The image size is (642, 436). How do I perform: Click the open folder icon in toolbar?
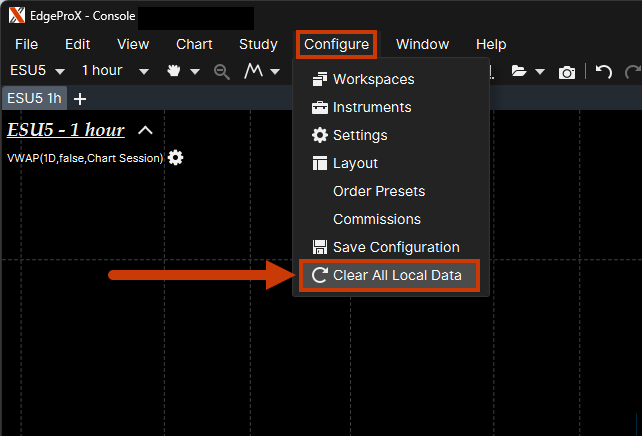518,72
